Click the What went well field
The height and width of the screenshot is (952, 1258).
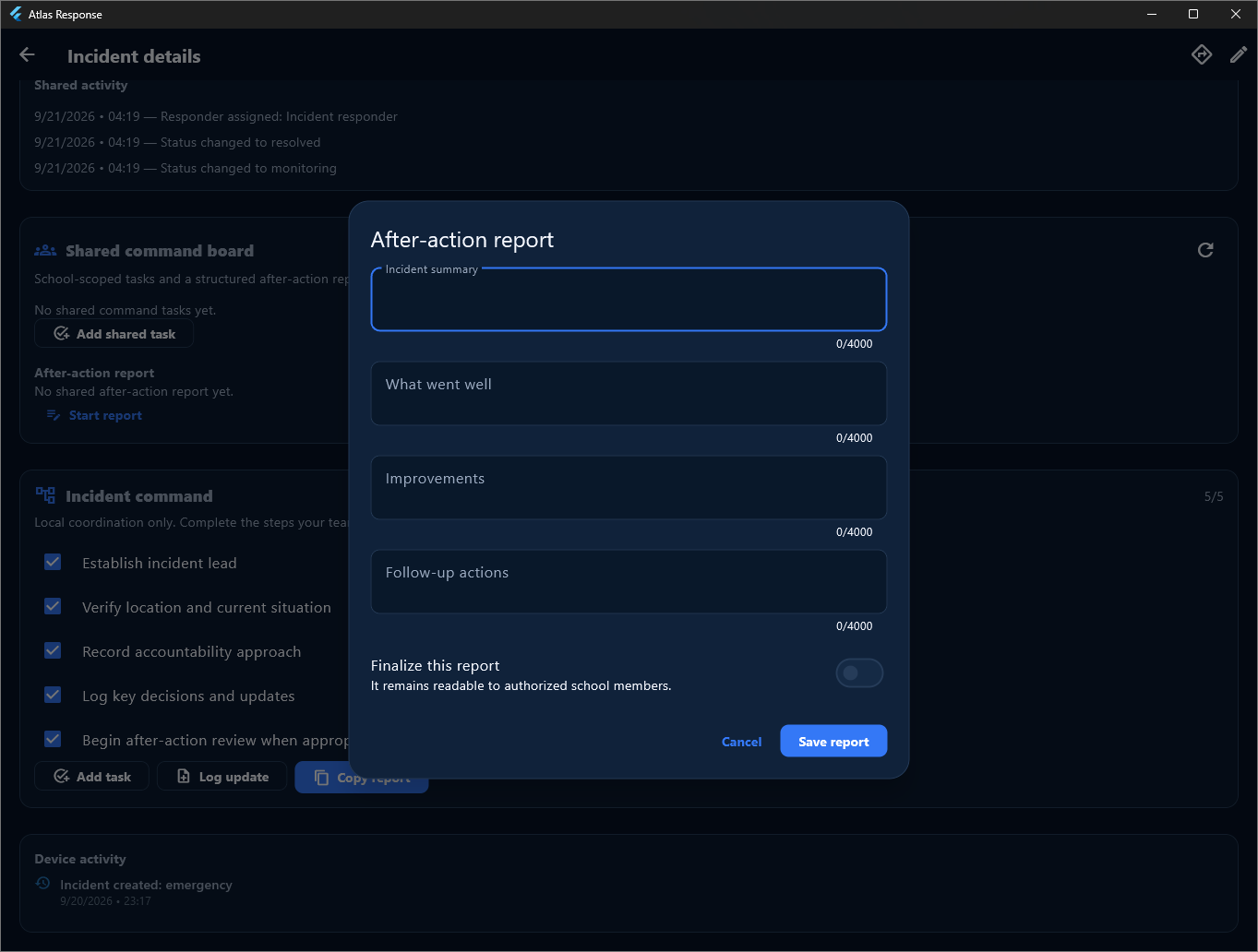click(629, 393)
